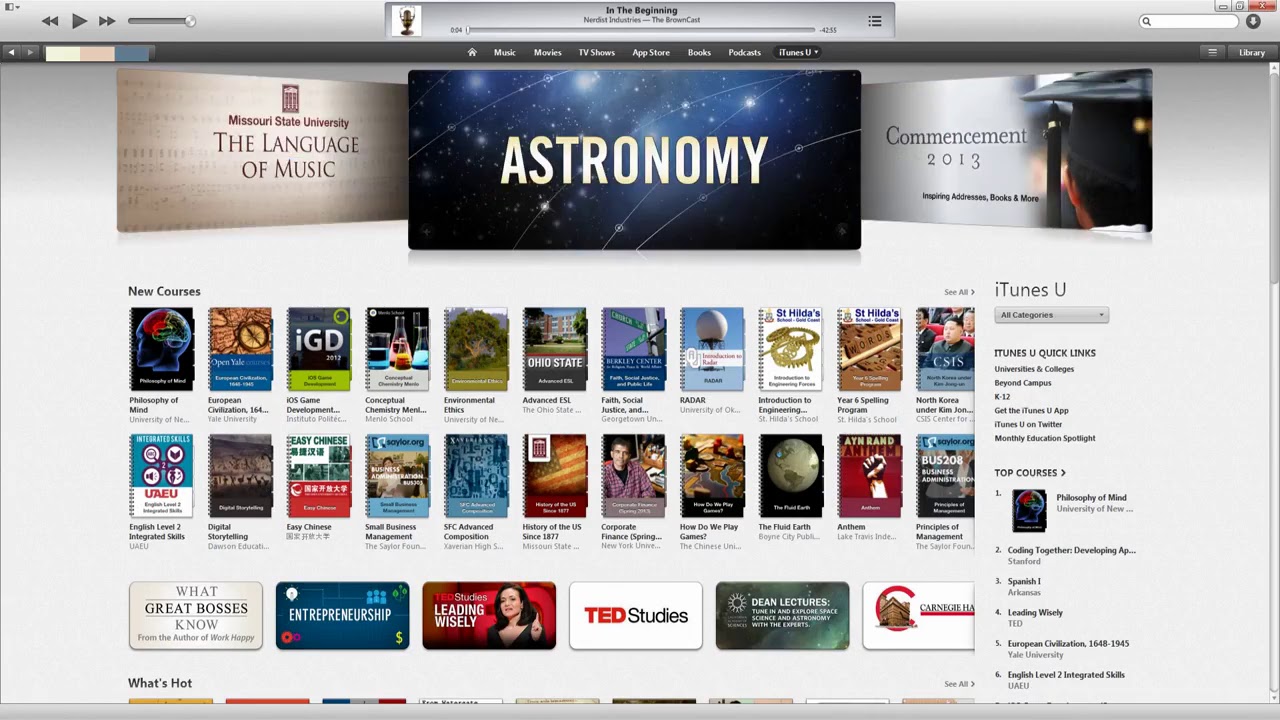Click See All for New Courses
Screen dimensions: 1280x720
tap(959, 292)
